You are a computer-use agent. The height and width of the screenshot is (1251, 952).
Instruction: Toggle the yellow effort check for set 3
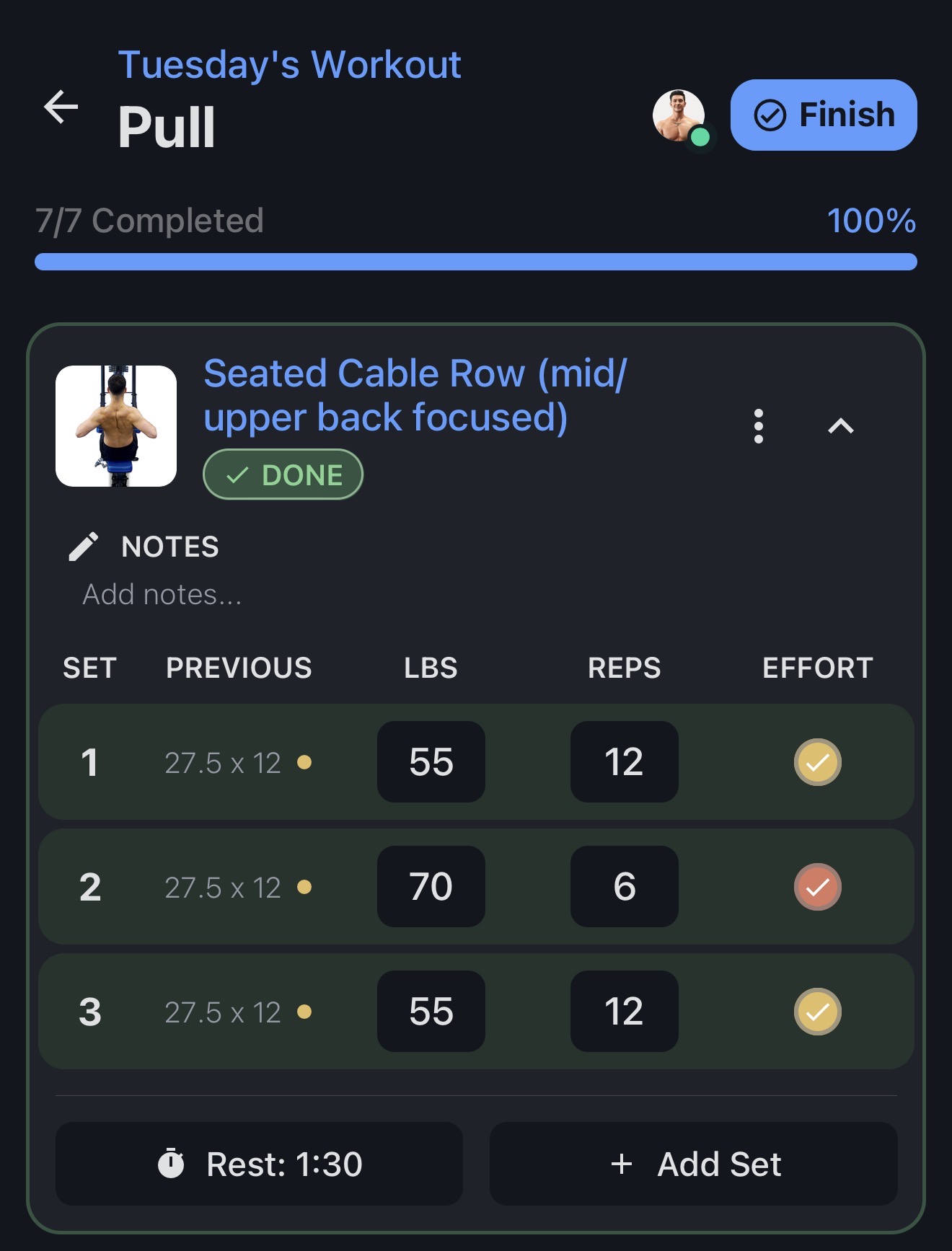(x=818, y=1012)
